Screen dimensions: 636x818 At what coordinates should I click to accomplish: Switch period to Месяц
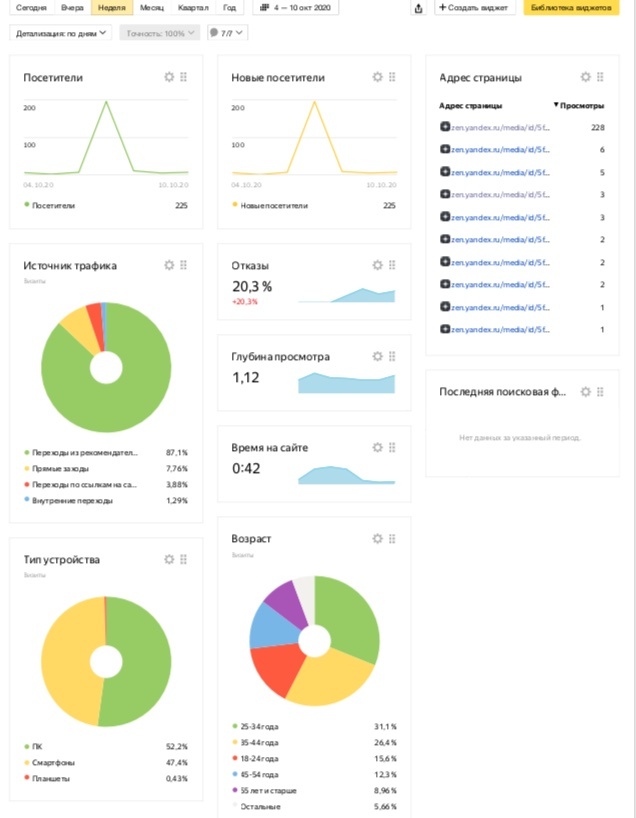(152, 8)
